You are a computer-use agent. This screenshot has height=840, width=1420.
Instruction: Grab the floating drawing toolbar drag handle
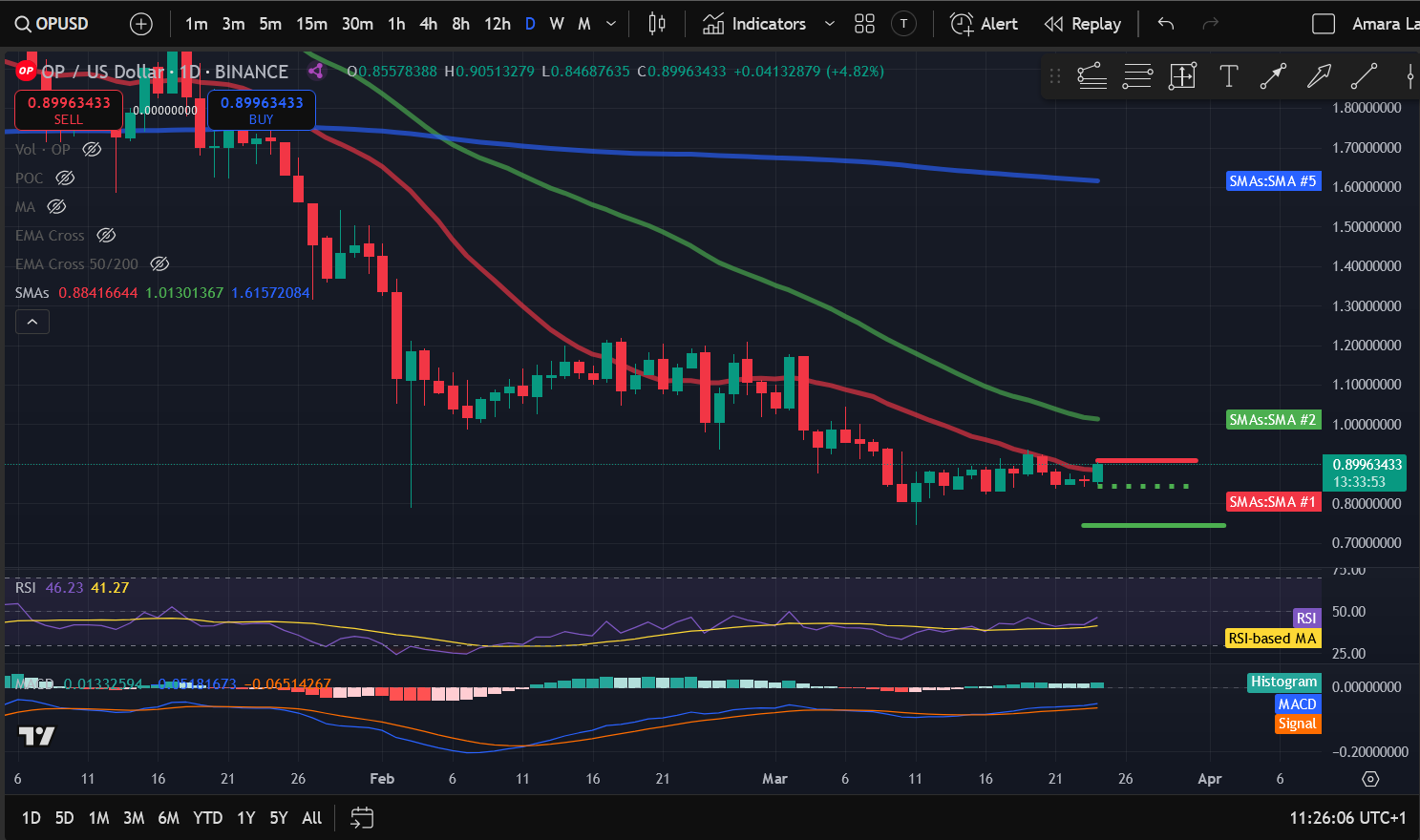(1055, 75)
